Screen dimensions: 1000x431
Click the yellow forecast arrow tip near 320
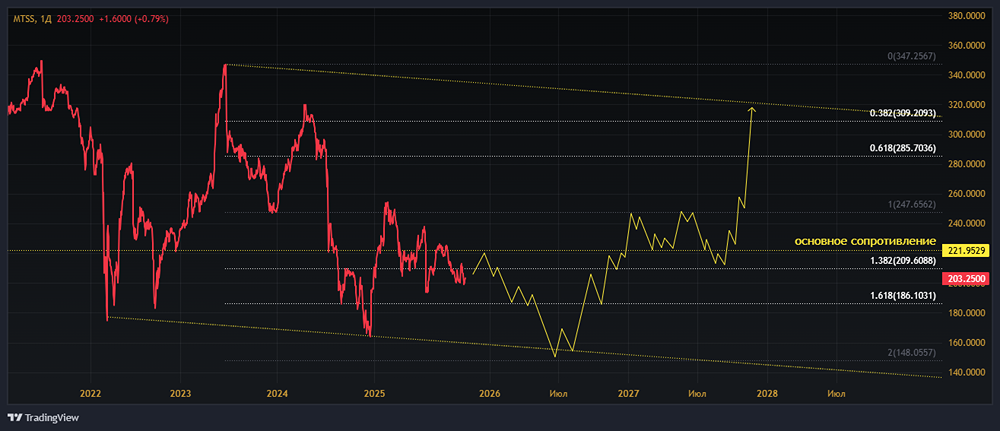click(753, 110)
